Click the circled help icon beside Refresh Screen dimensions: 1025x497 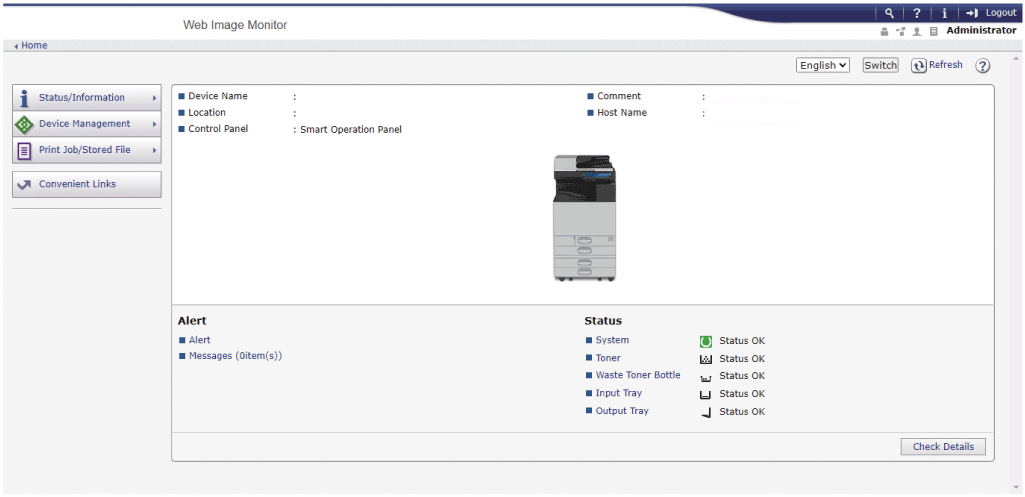983,66
